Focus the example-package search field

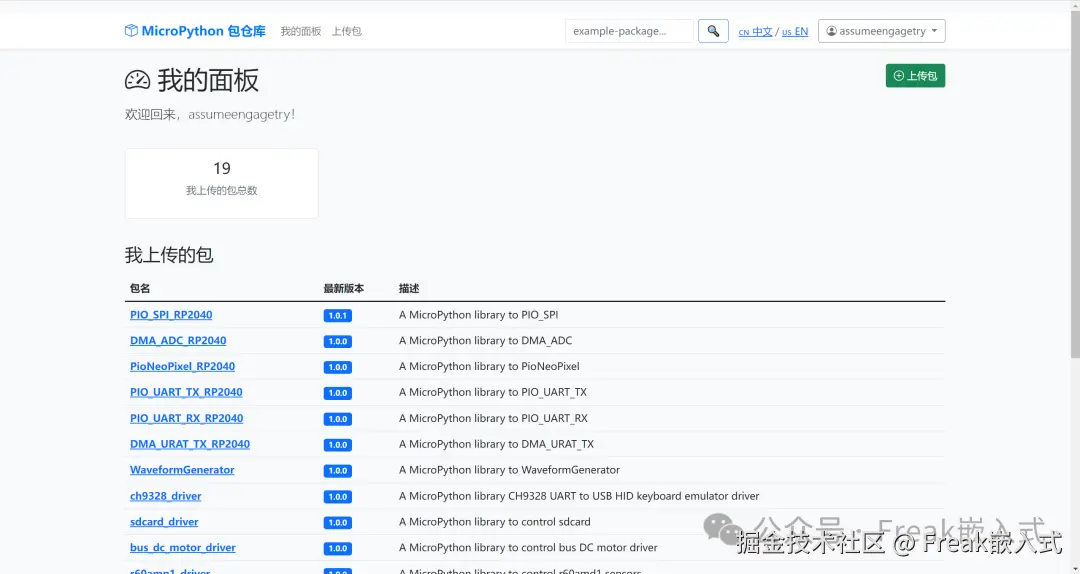tap(629, 31)
